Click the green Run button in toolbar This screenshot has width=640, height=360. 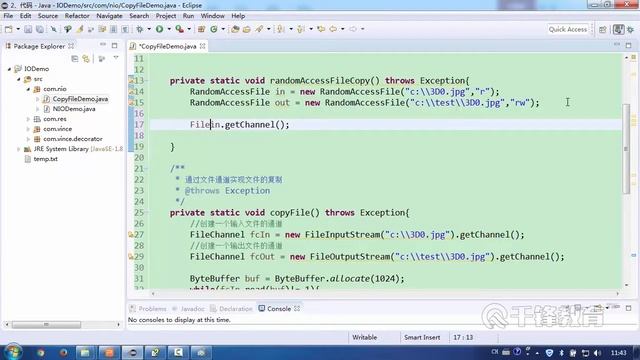pos(160,29)
